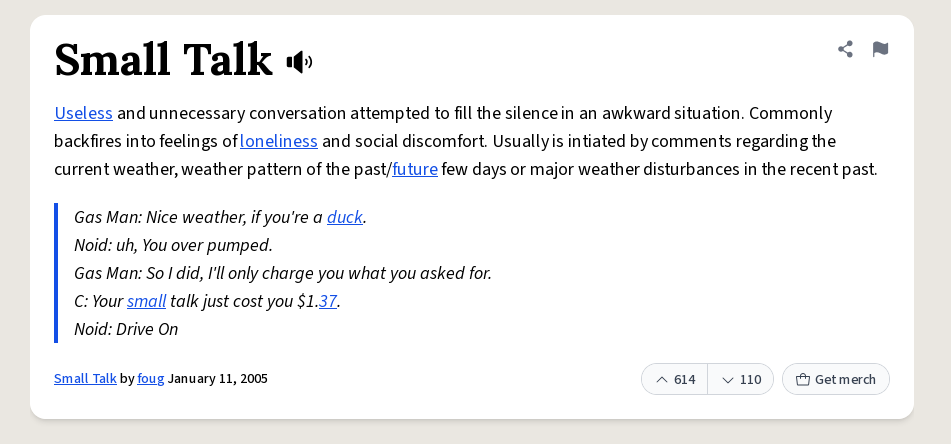View the author profile 'foug'
This screenshot has height=444, width=951.
[150, 378]
